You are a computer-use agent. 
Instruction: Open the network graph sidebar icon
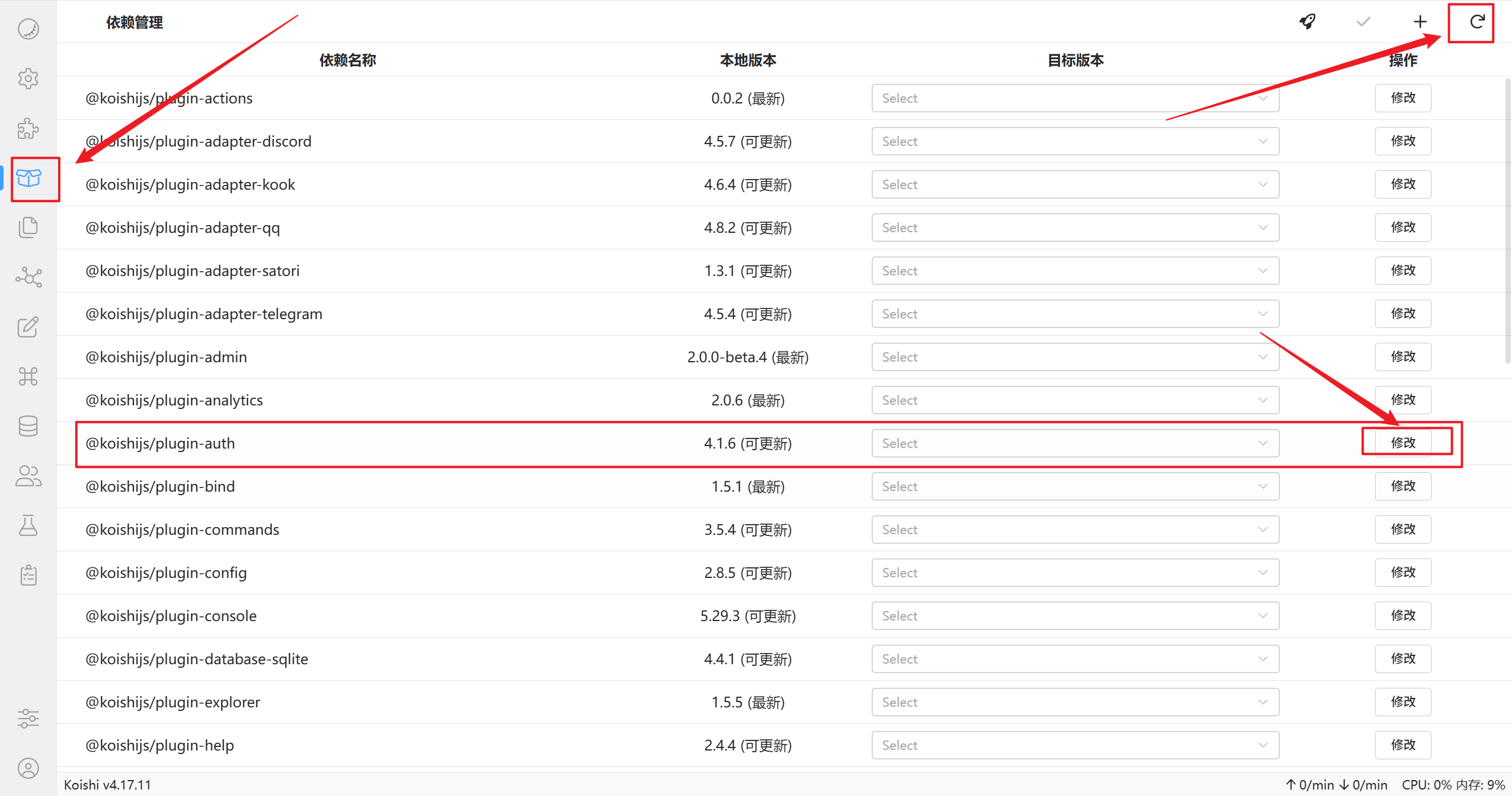tap(28, 277)
